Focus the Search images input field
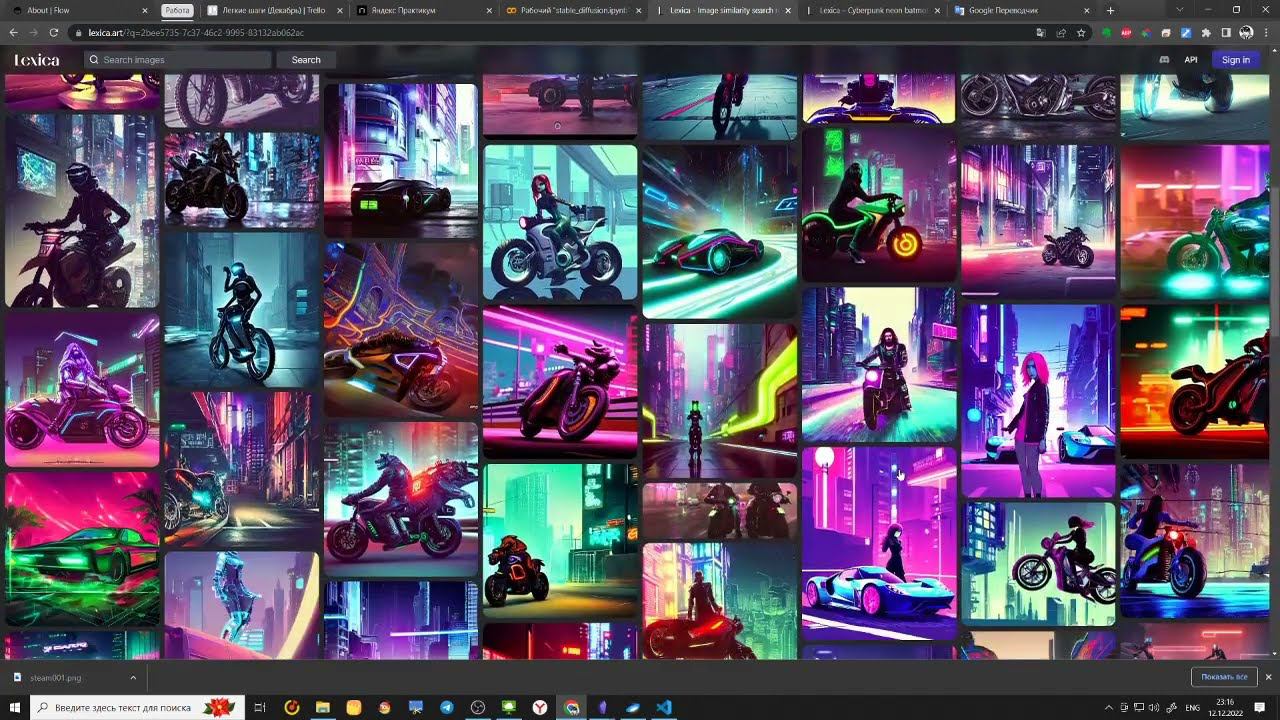Image resolution: width=1280 pixels, height=720 pixels. point(178,60)
